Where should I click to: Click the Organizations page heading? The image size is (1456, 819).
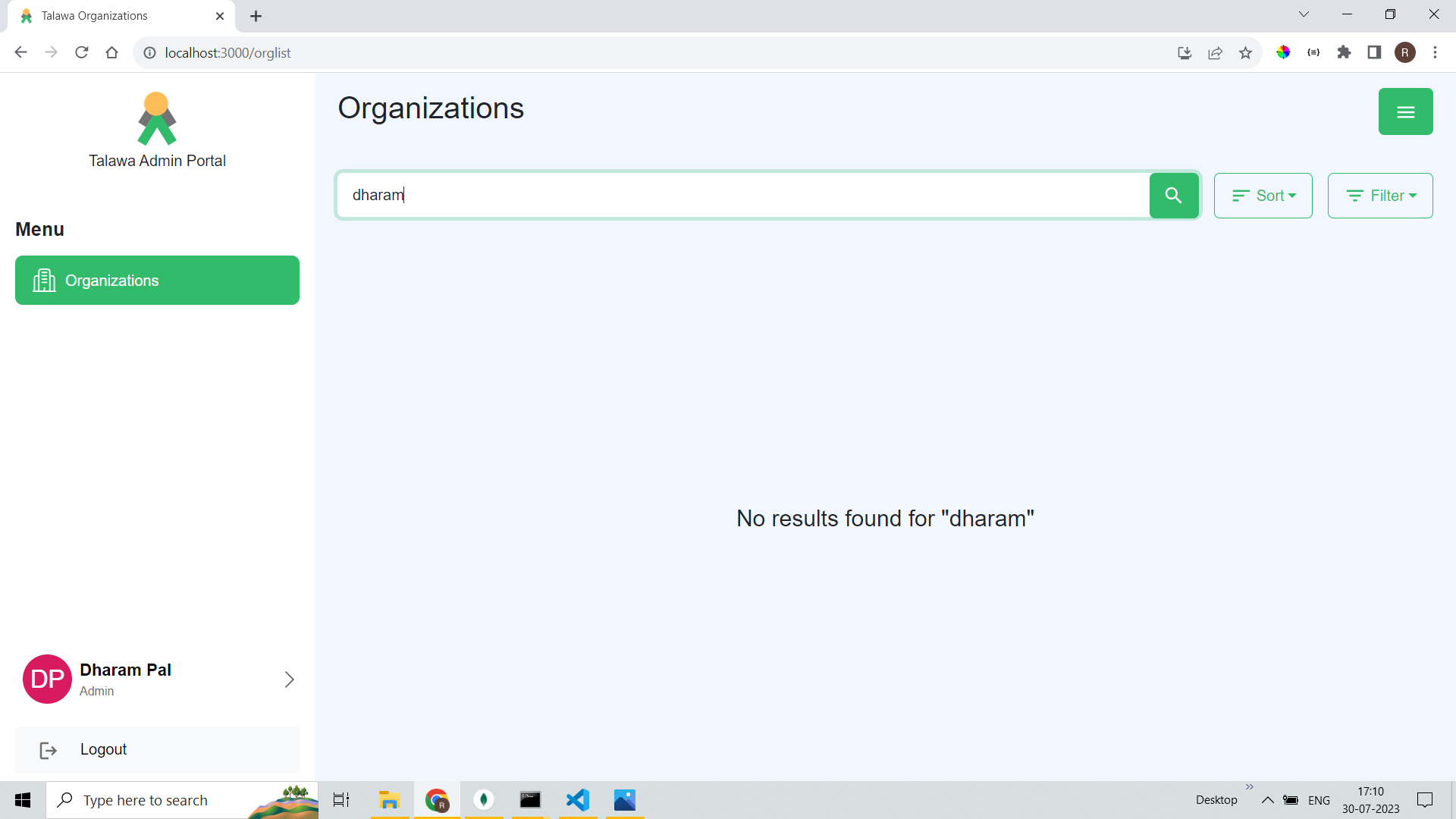(431, 108)
